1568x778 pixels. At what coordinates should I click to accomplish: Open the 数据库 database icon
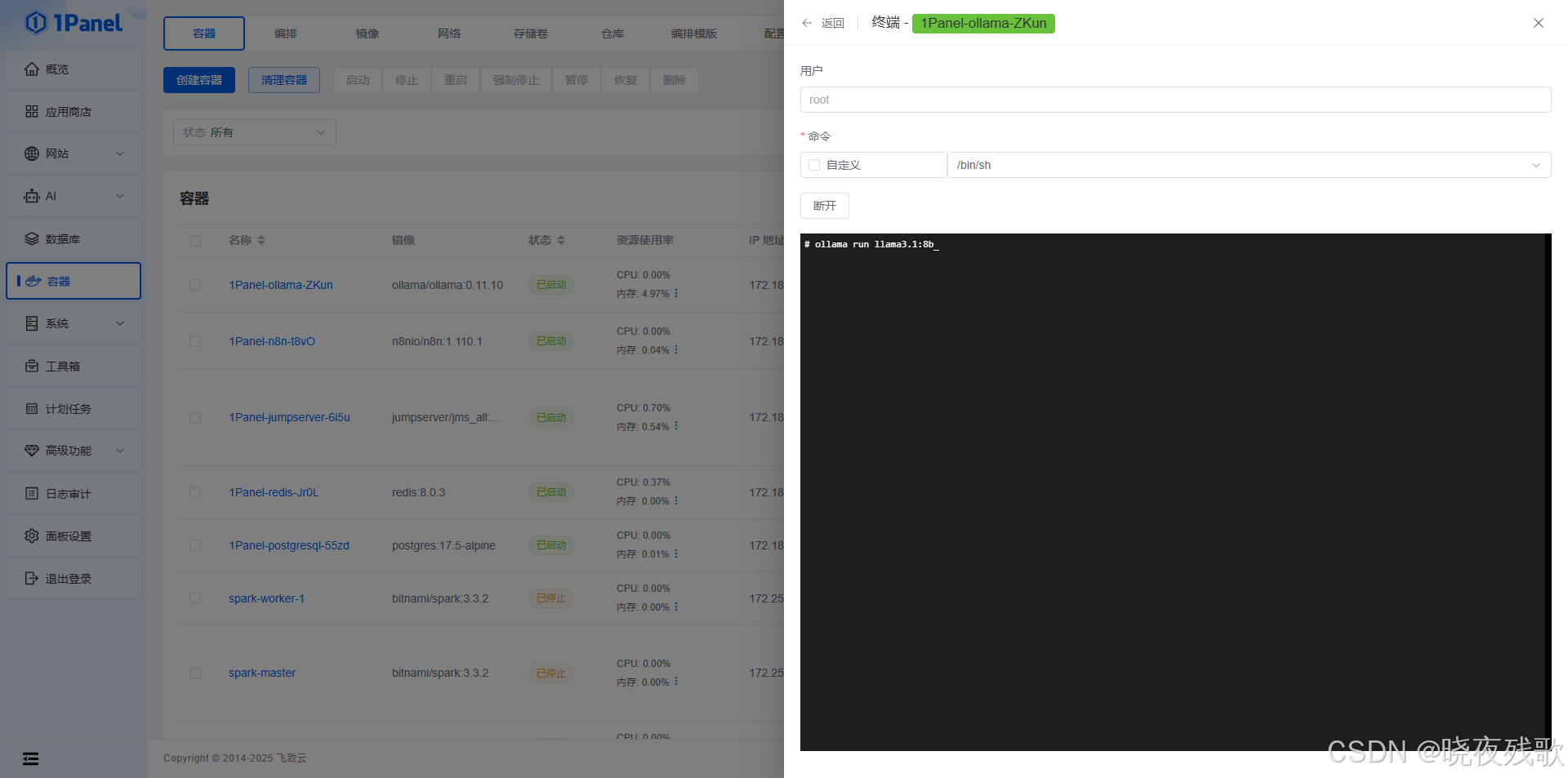pos(32,239)
